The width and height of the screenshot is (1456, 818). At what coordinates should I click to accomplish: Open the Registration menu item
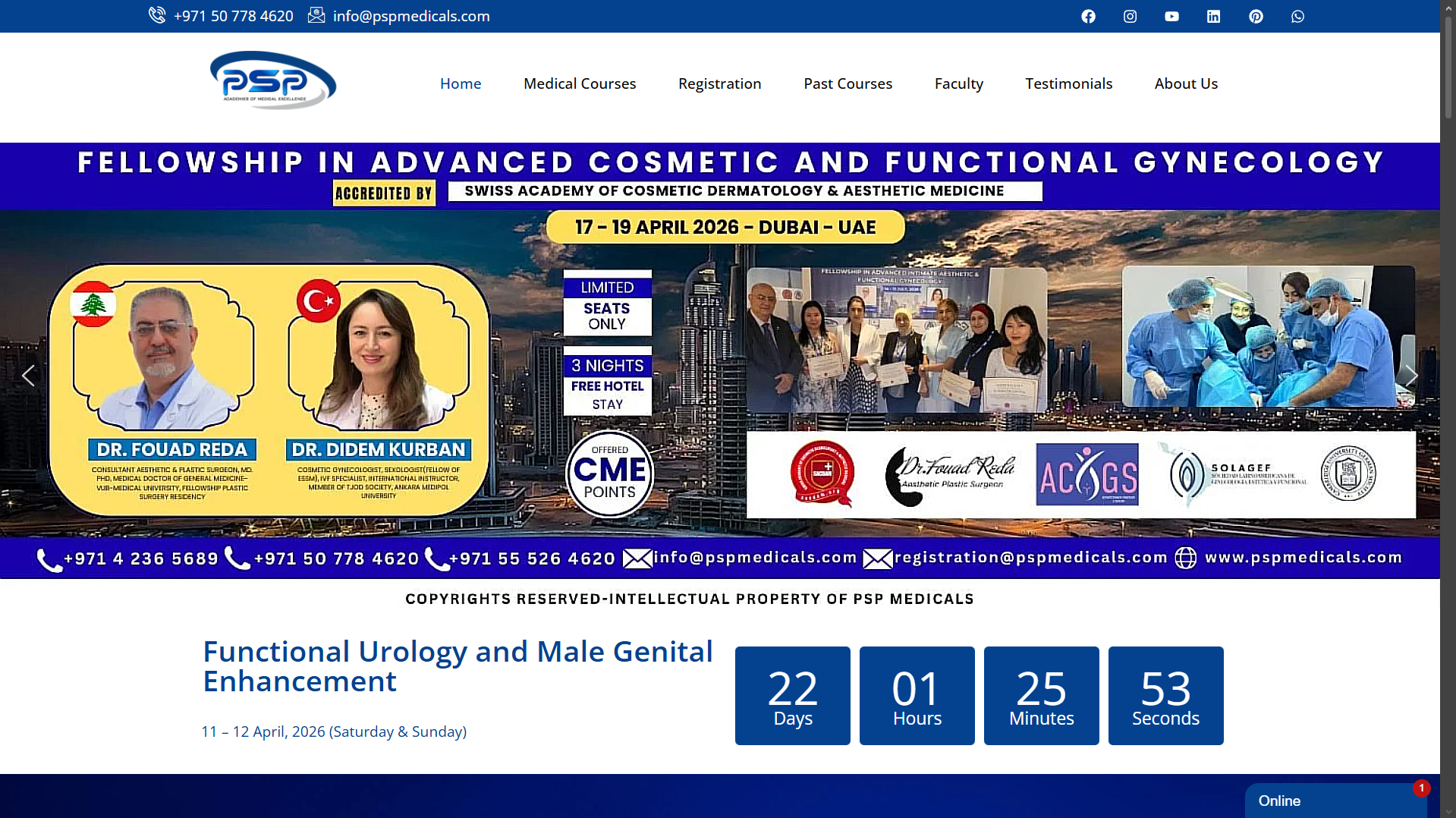(719, 83)
